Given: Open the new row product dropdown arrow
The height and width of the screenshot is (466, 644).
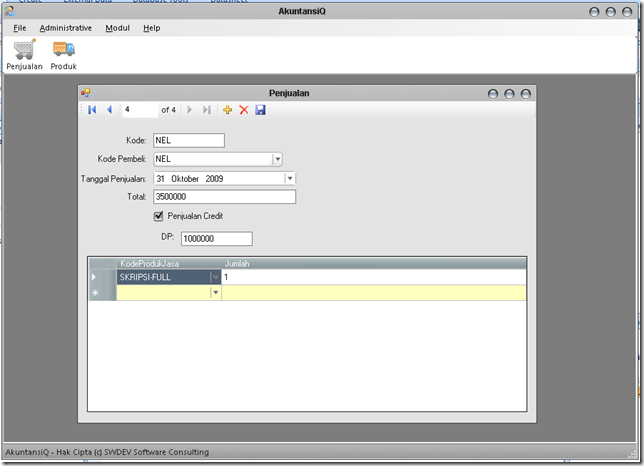Looking at the screenshot, I should click(215, 293).
